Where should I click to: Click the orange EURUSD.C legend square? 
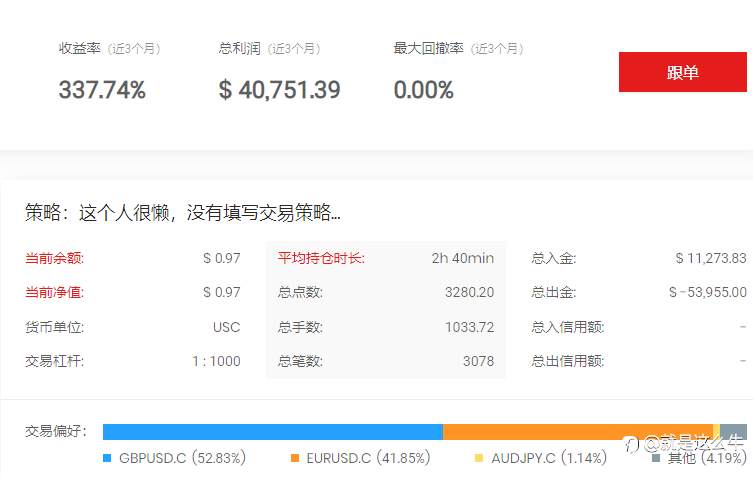point(295,458)
